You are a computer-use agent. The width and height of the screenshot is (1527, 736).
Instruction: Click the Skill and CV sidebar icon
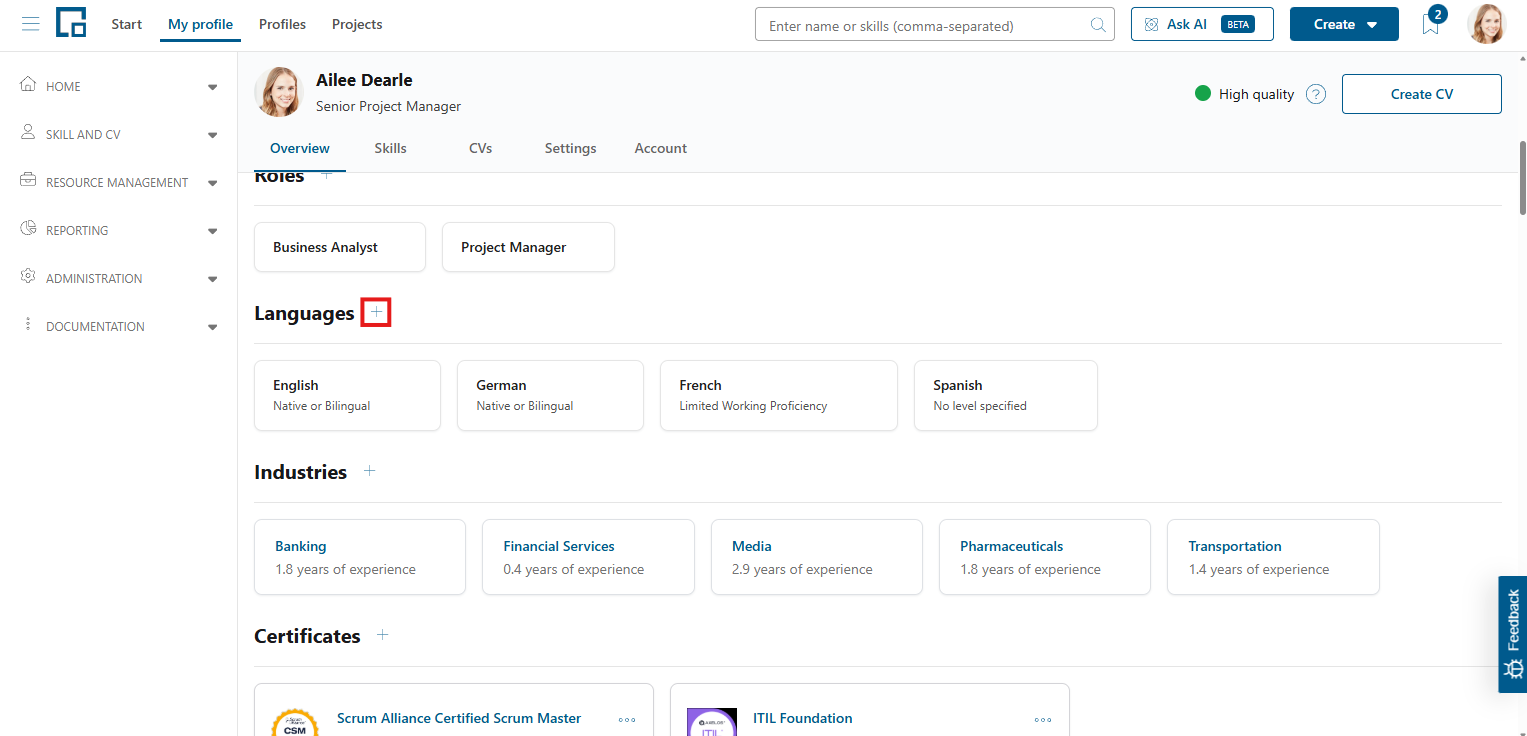click(x=28, y=133)
